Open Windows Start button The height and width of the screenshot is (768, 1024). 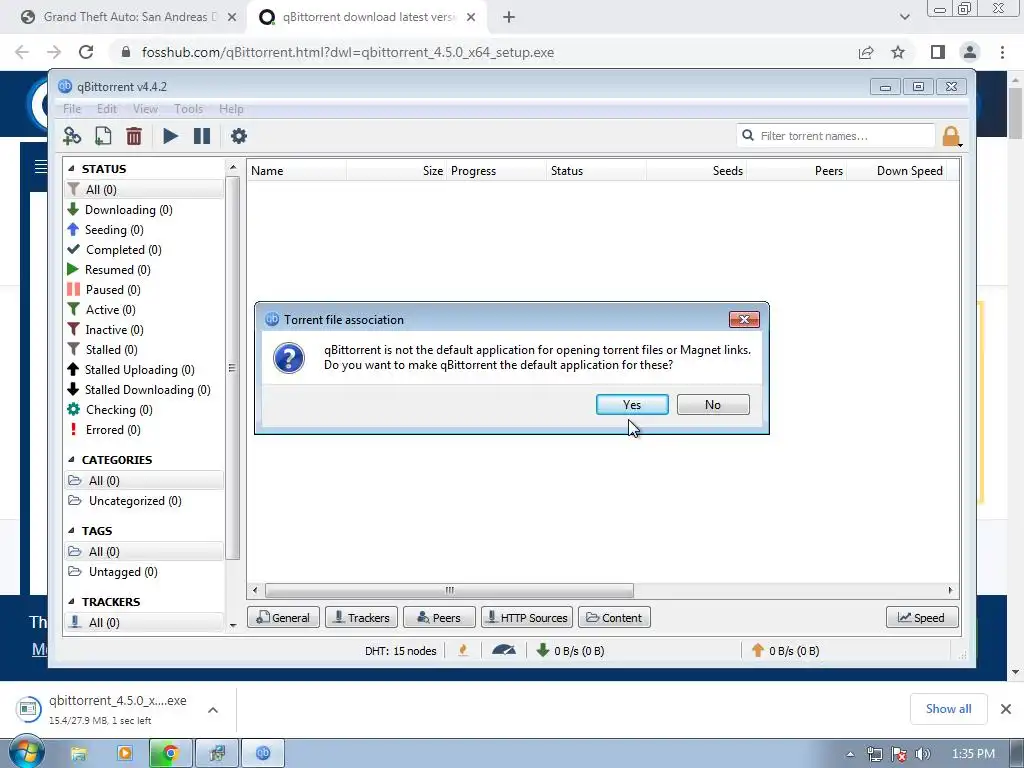(x=26, y=752)
